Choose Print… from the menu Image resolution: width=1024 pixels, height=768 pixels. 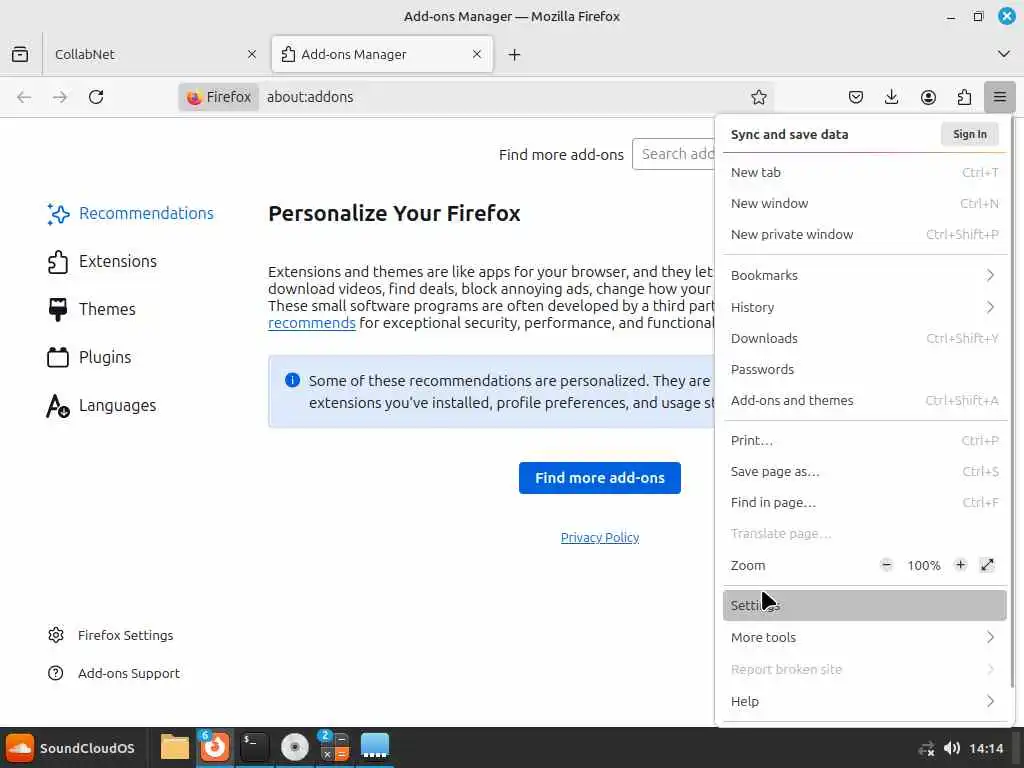(865, 440)
